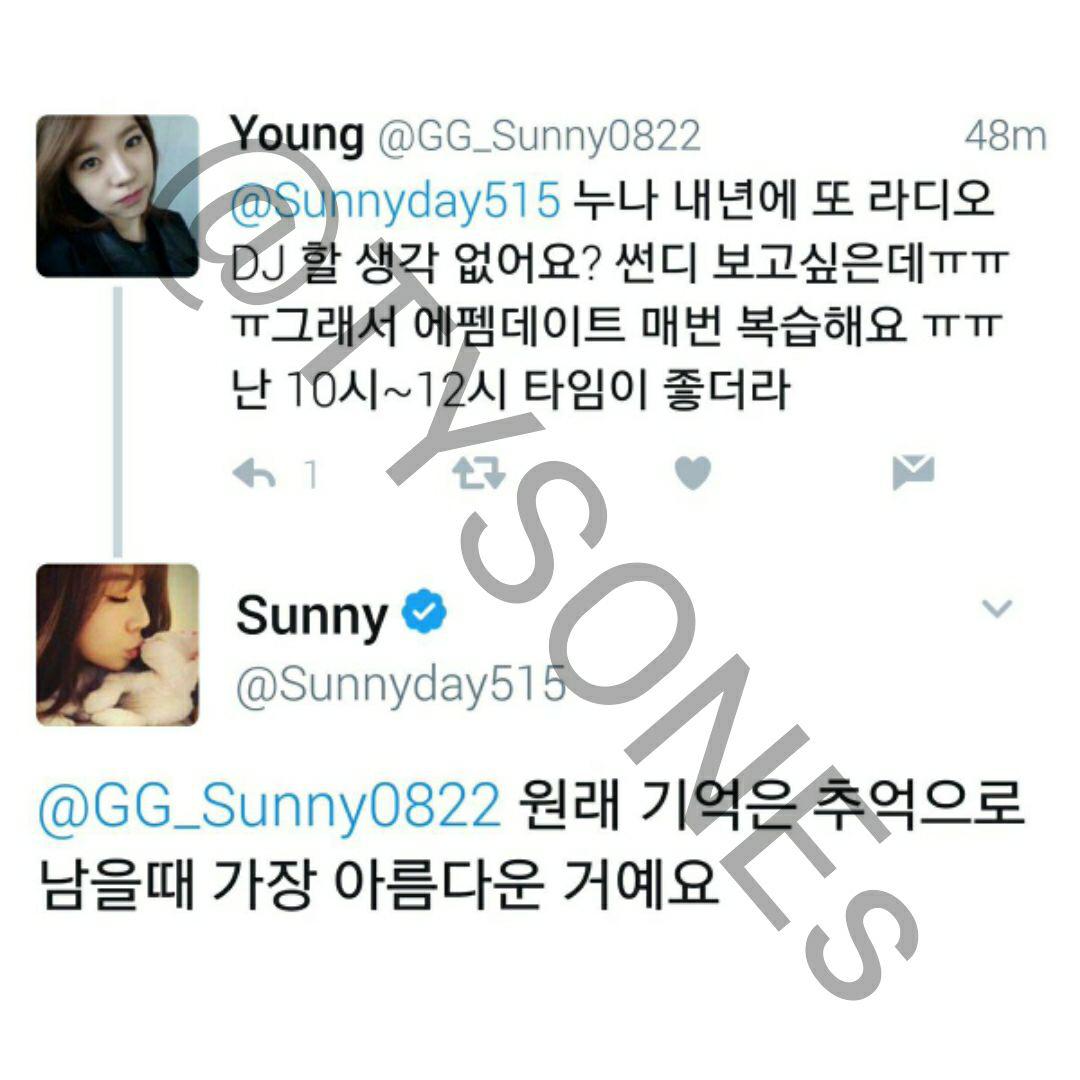Open Sunny's profile picture with teddy bear
The image size is (1080, 1080).
pyautogui.click(x=117, y=645)
